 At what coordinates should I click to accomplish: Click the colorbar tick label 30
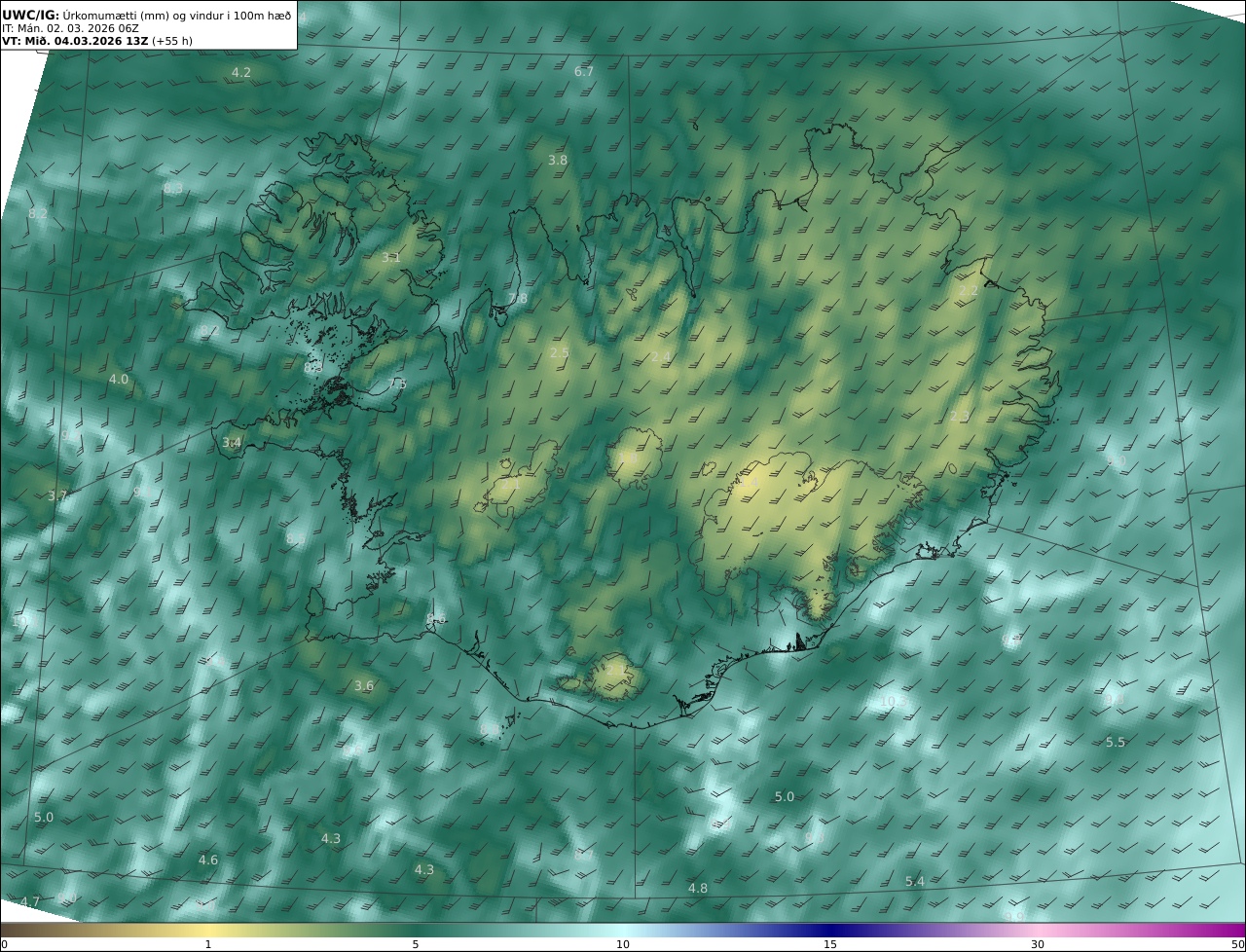1038,944
